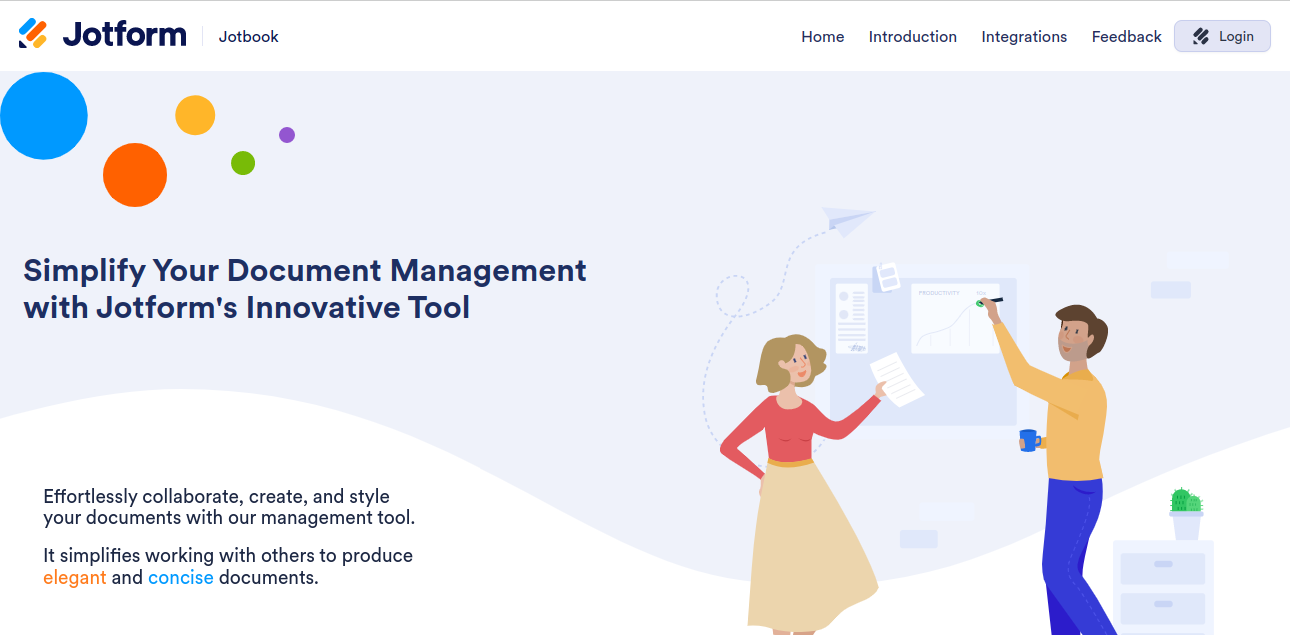This screenshot has height=635, width=1290.
Task: Click the orange word 'elegant'
Action: pos(75,578)
